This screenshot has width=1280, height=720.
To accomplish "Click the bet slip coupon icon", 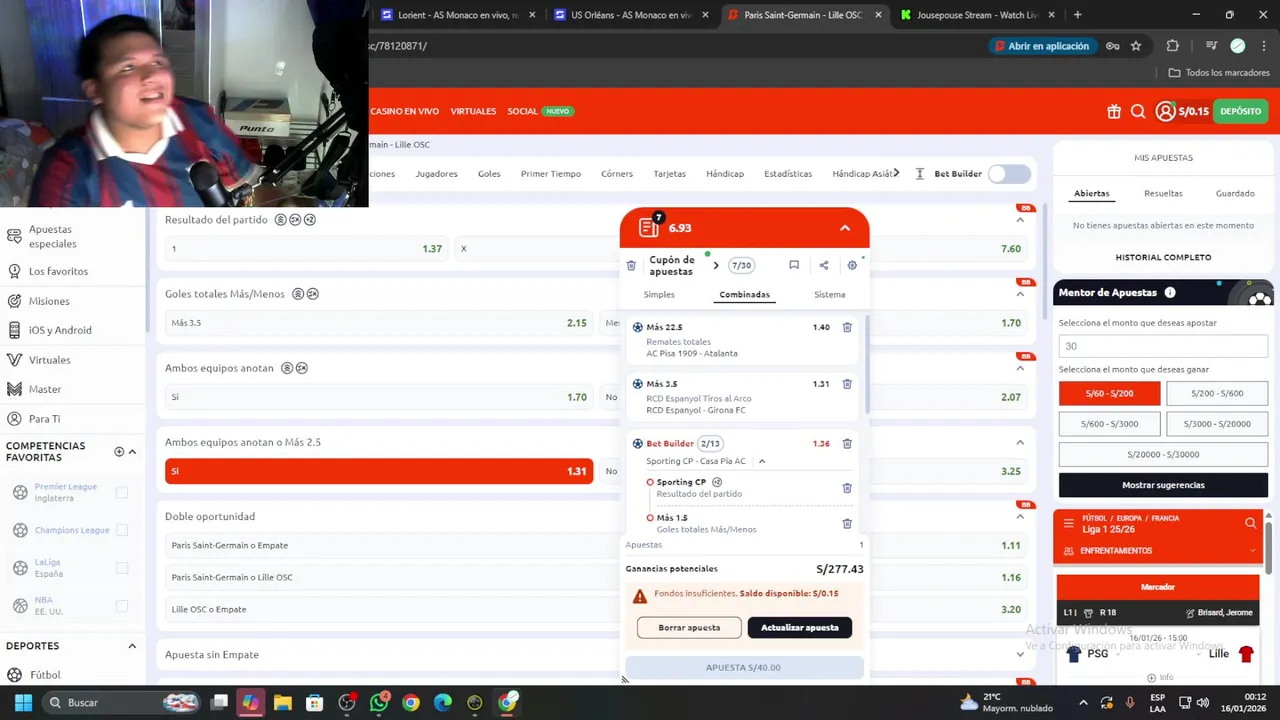I will tap(648, 228).
